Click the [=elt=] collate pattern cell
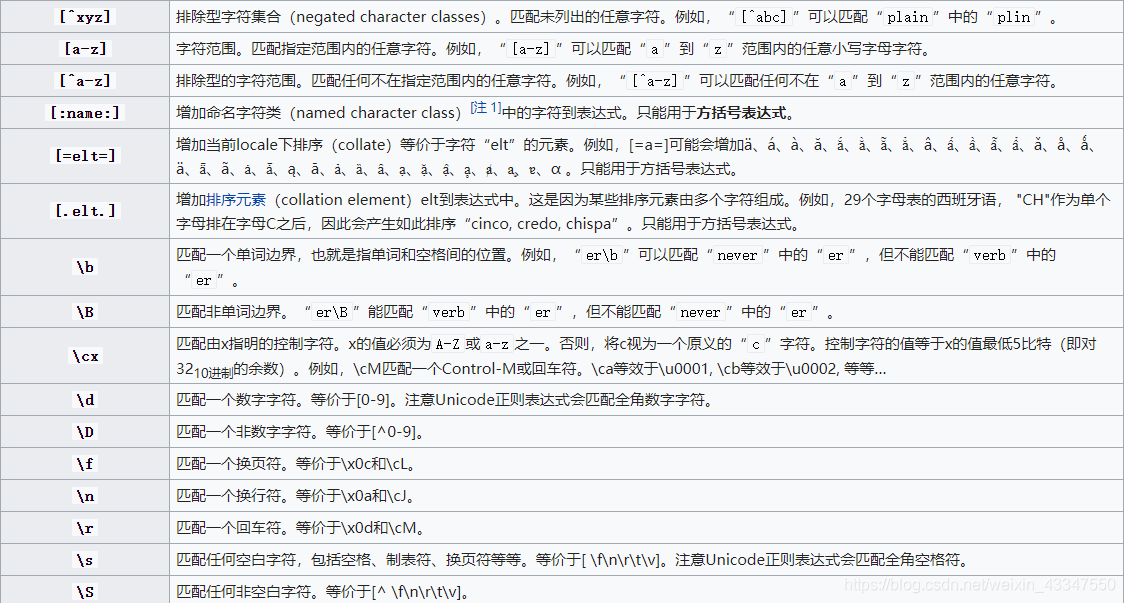Viewport: 1125px width, 603px height. tap(85, 156)
